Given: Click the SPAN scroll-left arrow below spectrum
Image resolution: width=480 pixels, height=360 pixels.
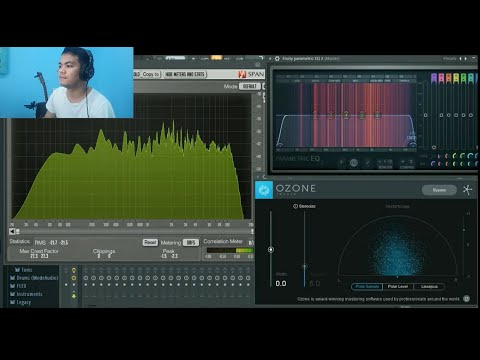Looking at the screenshot, I should coord(12,231).
